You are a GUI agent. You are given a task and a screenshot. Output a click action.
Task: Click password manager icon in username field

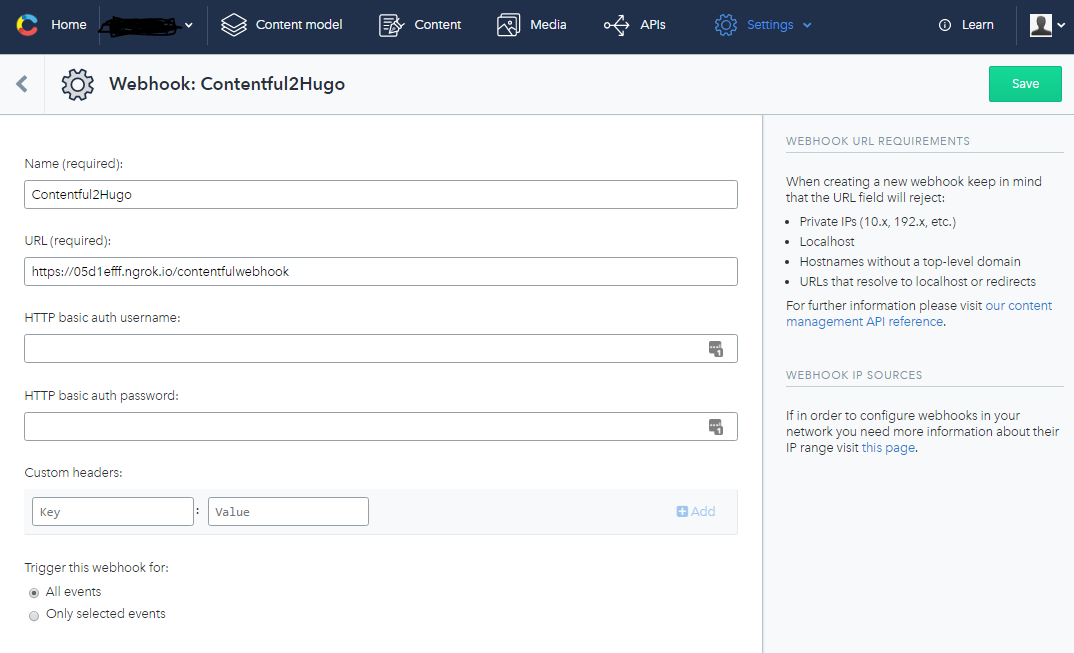point(716,349)
